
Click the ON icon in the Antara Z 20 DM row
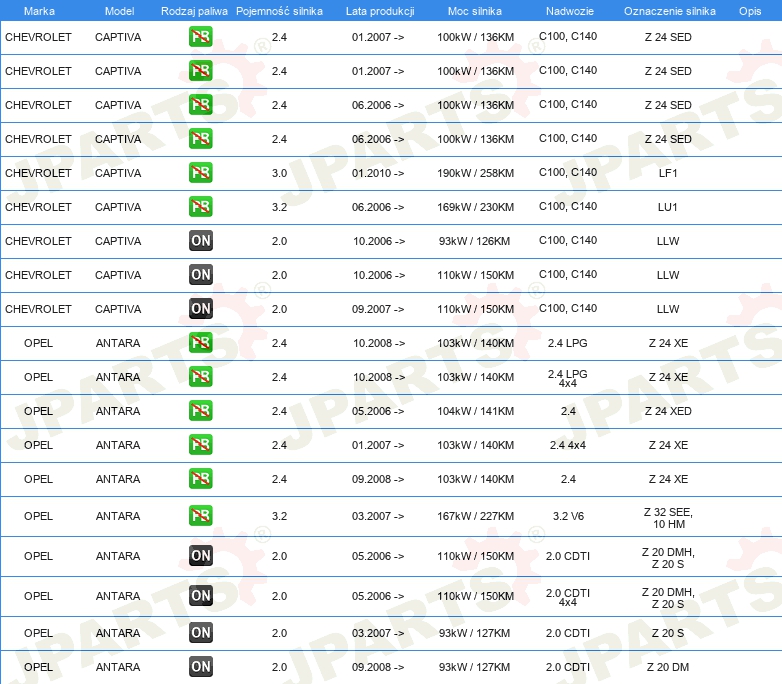200,667
